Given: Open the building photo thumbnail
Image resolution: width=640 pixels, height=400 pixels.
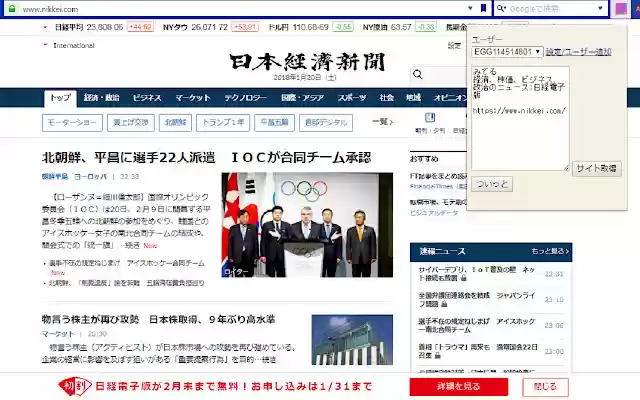Looking at the screenshot, I should click(352, 340).
